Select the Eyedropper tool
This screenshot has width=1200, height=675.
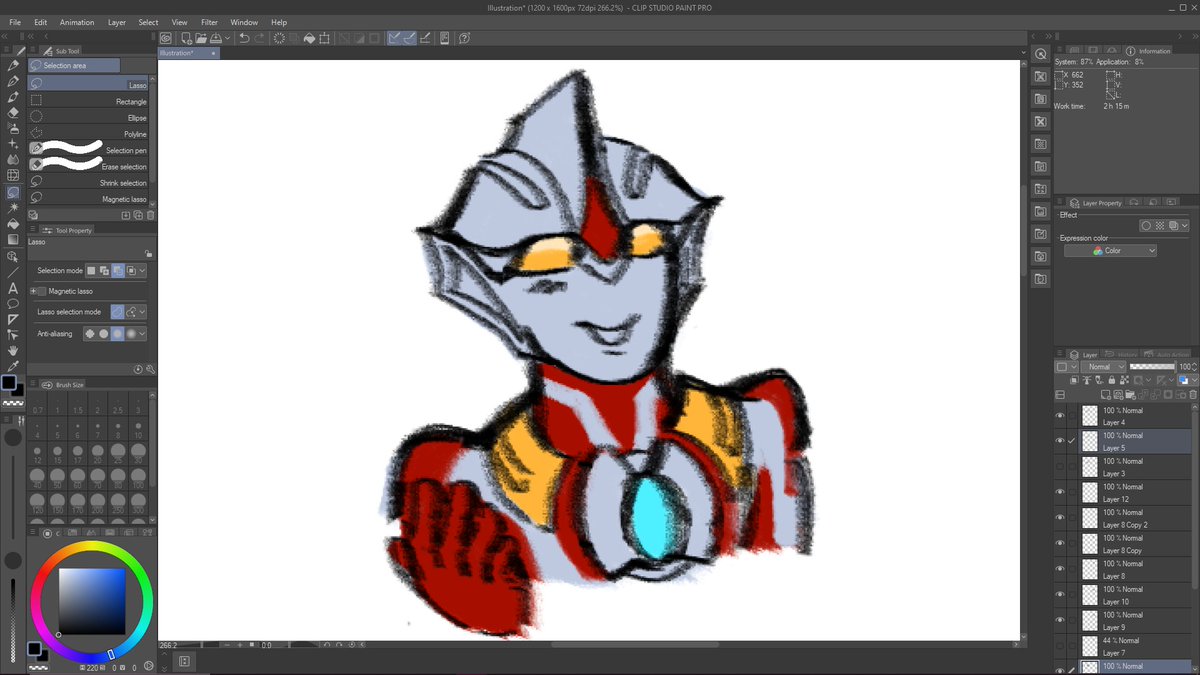click(13, 367)
